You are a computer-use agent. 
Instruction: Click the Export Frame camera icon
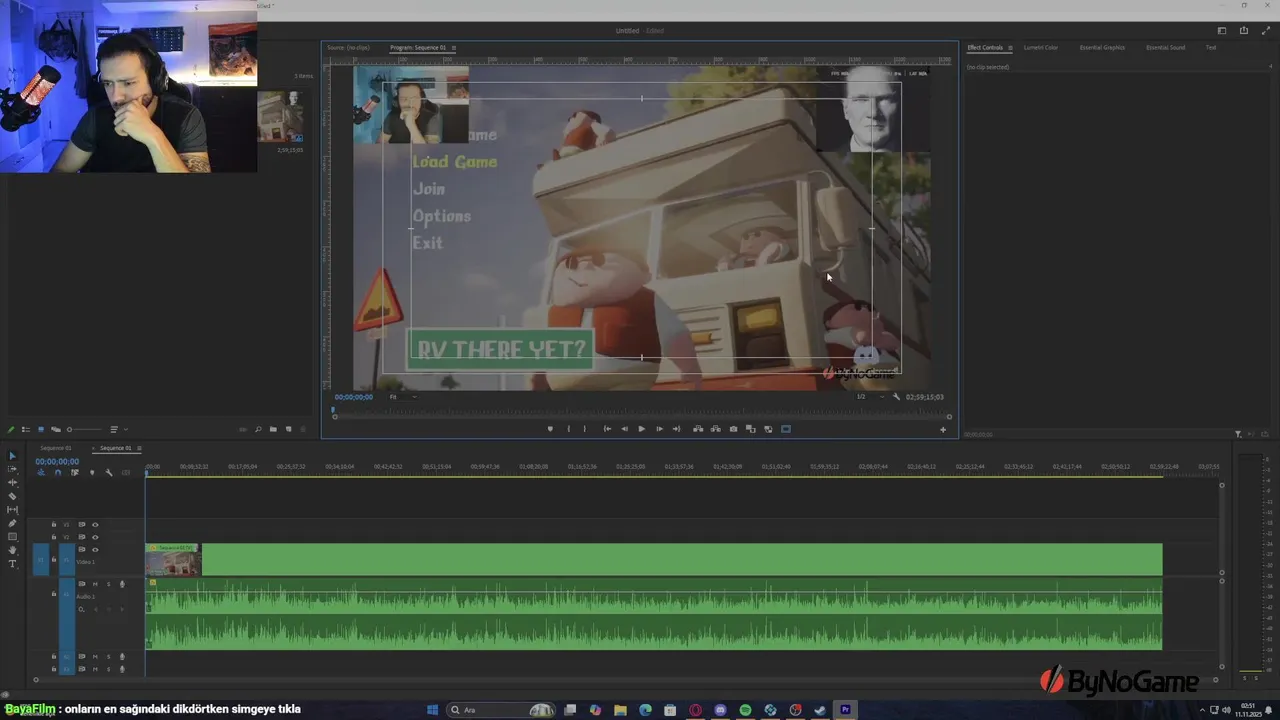pos(733,429)
